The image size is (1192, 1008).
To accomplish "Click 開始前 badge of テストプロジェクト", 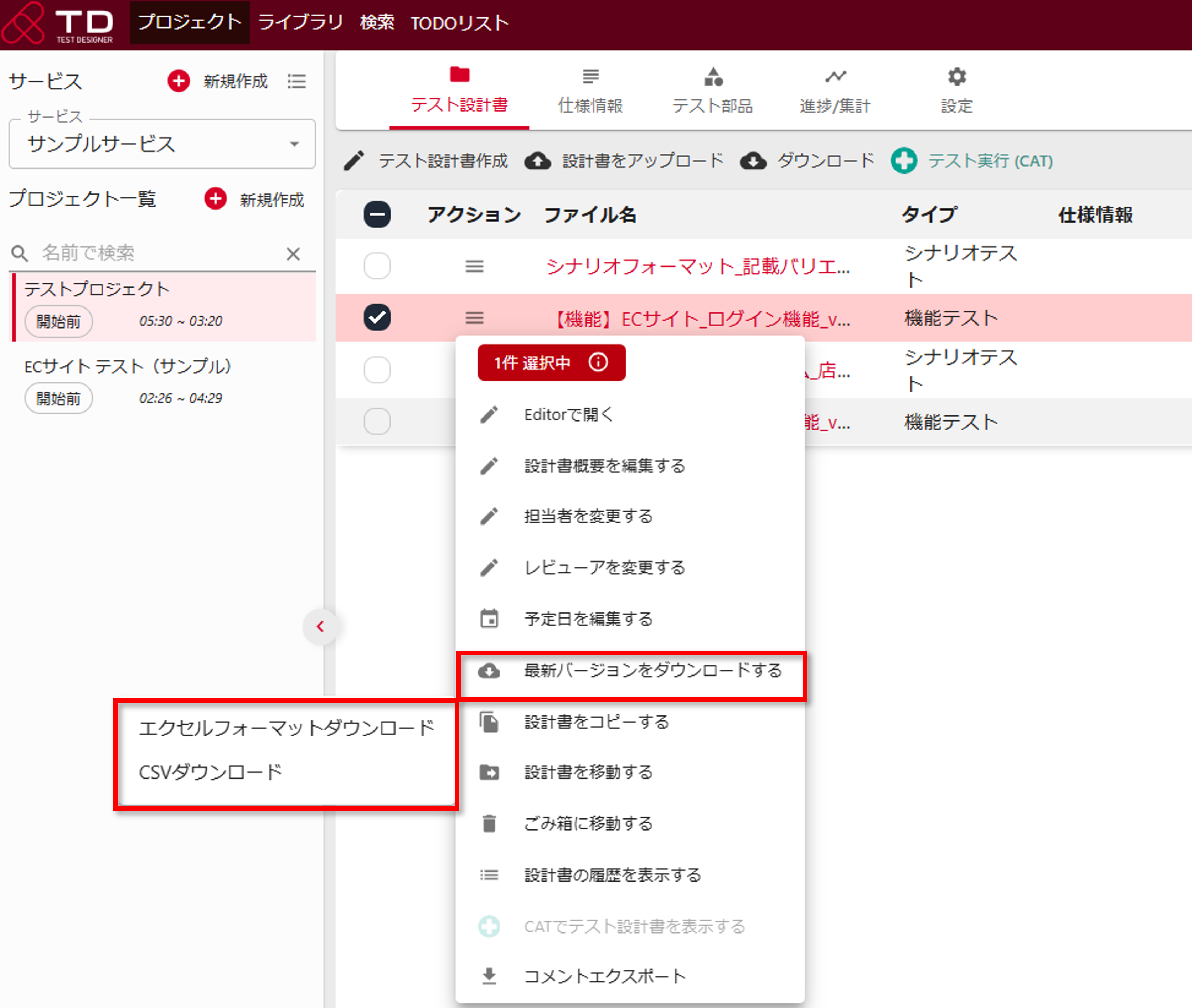I will coord(58,321).
